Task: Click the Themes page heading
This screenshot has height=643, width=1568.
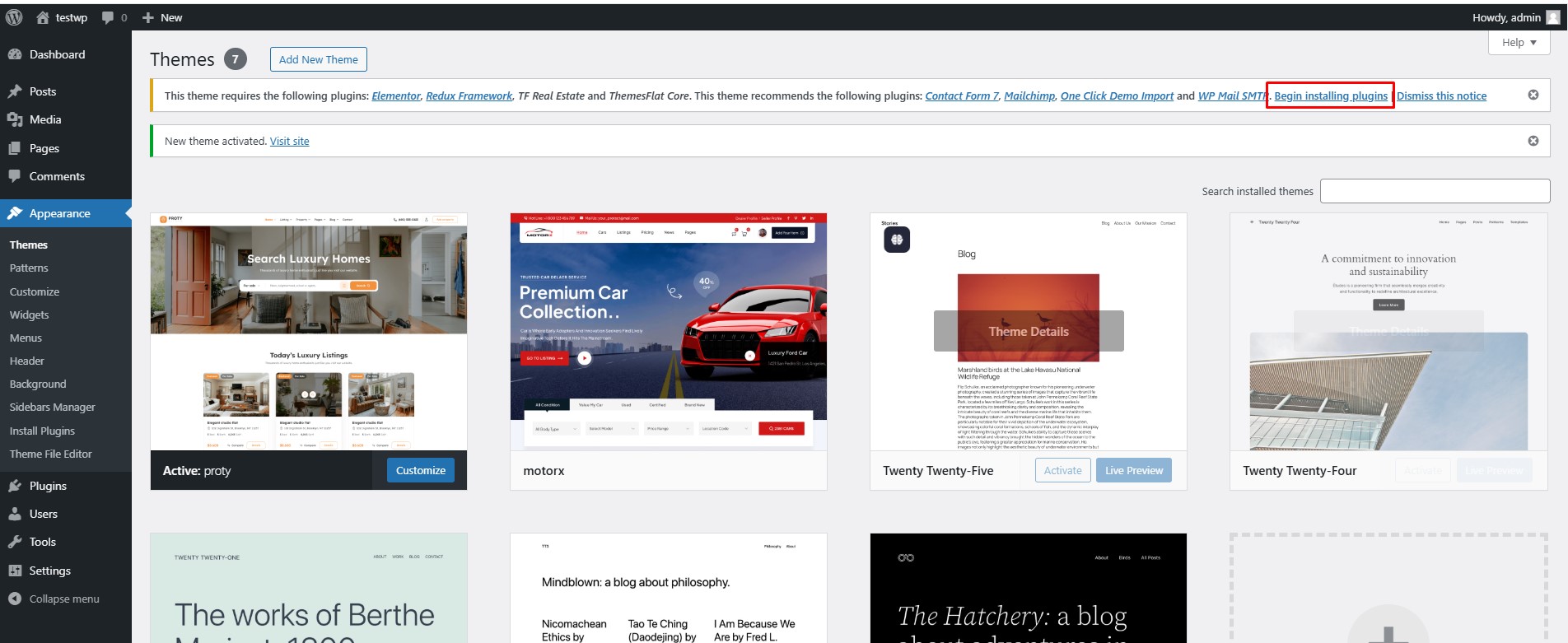Action: pos(182,59)
